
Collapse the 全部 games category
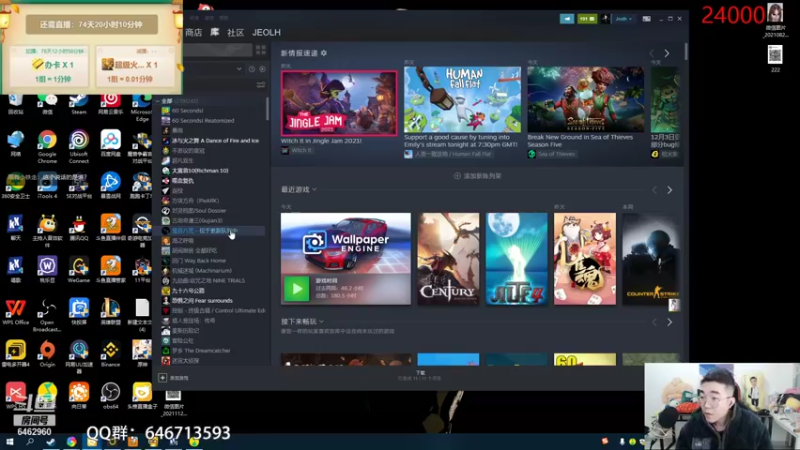click(158, 101)
